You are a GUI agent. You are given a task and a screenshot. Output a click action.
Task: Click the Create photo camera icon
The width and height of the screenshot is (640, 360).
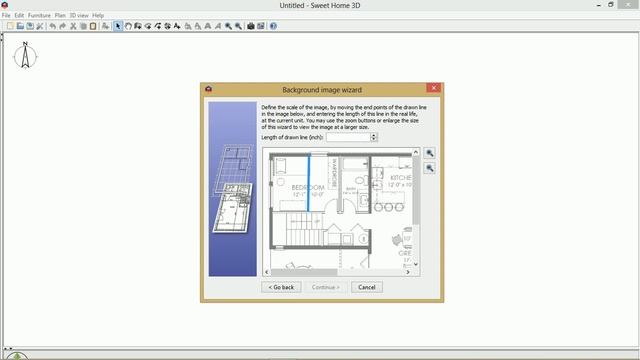coord(251,26)
